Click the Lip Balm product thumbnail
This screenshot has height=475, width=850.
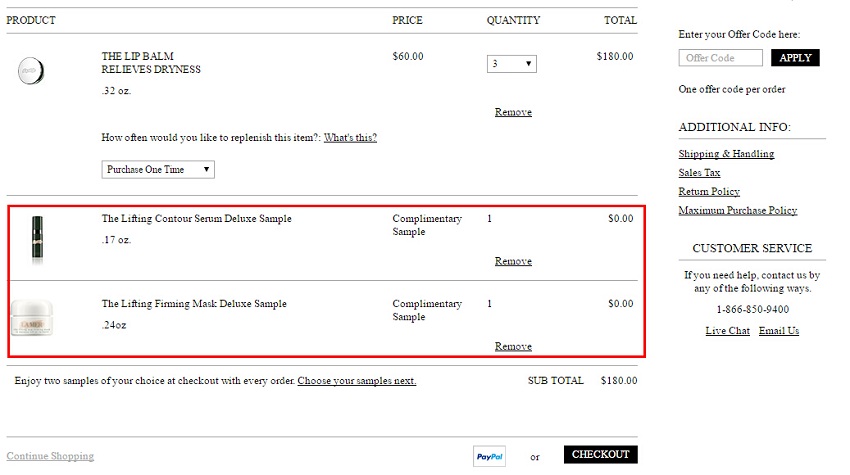point(31,71)
